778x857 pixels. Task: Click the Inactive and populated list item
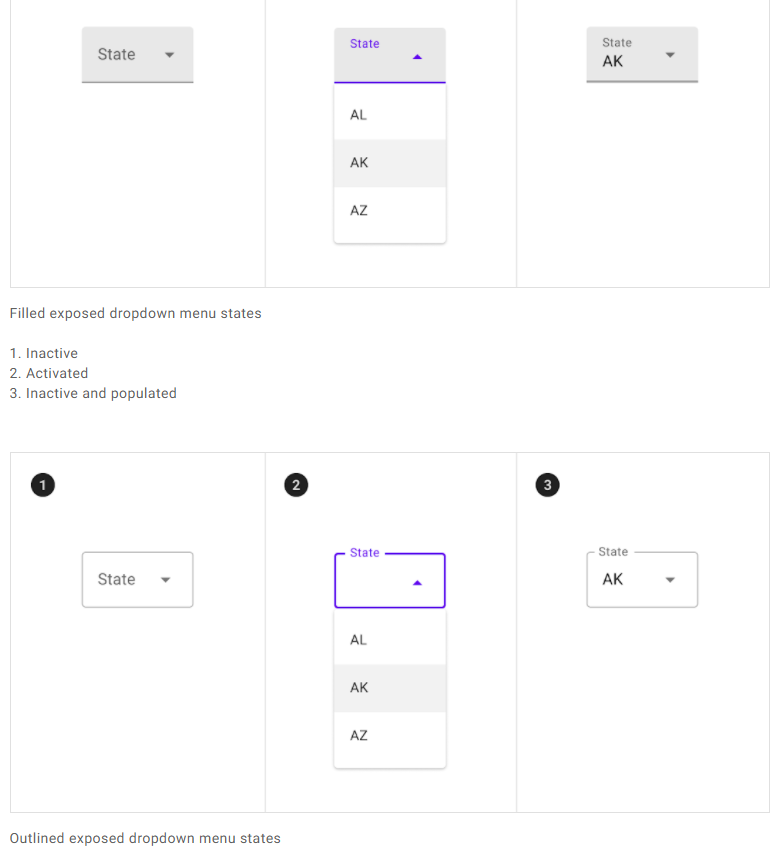tap(94, 393)
